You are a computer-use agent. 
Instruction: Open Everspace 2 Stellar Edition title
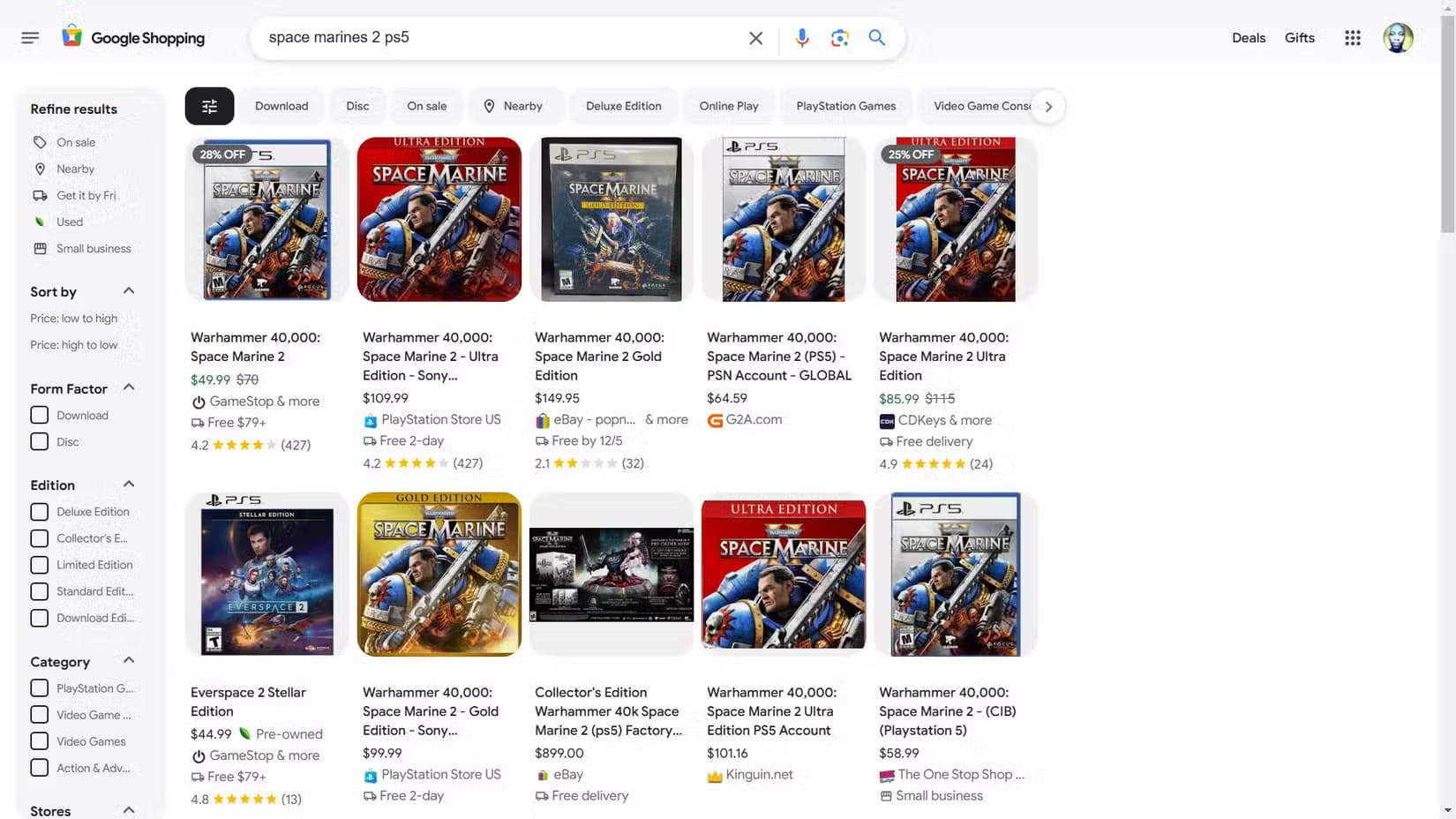(x=248, y=702)
